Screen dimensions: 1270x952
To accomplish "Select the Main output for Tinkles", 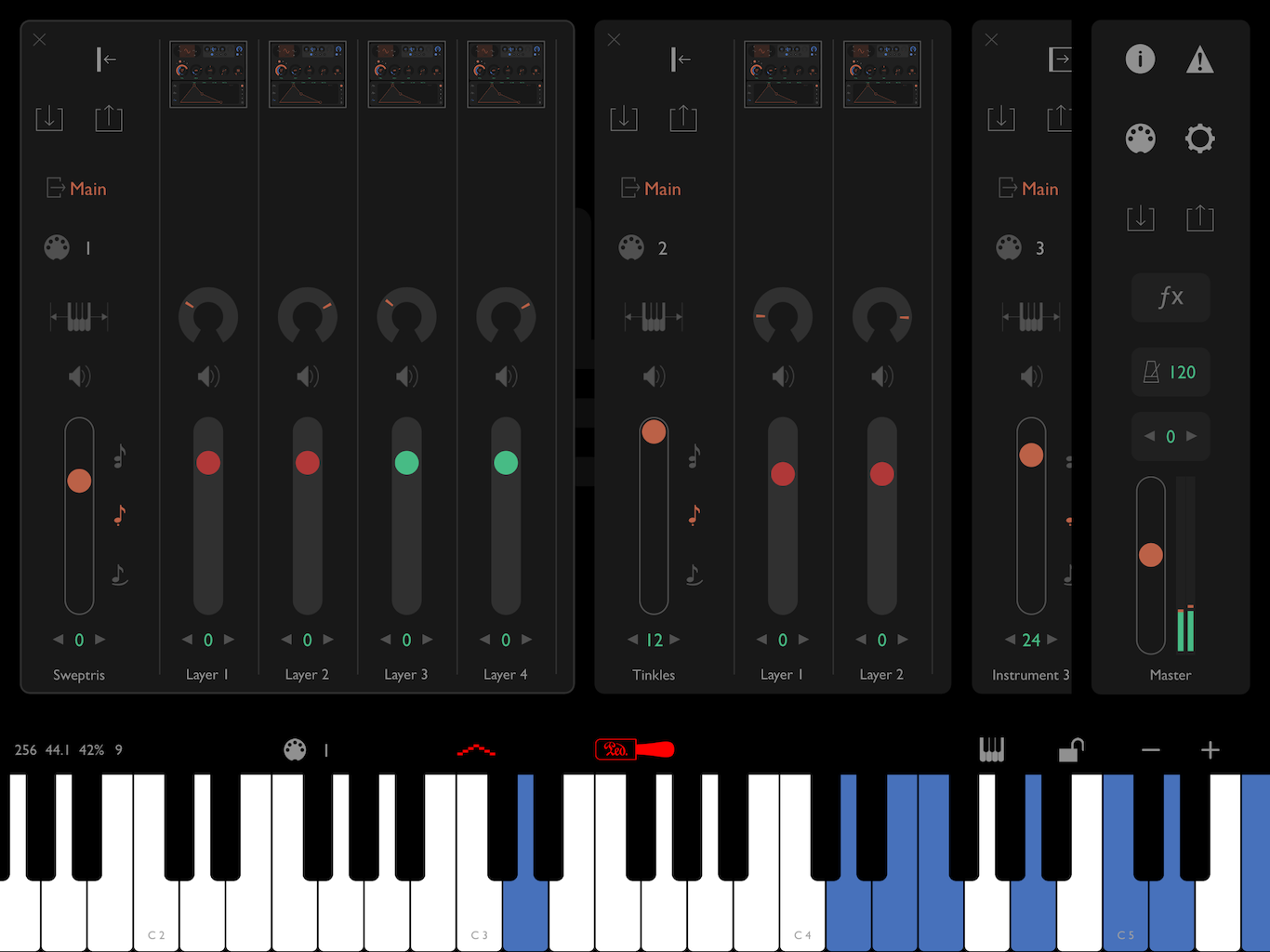I will 652,189.
